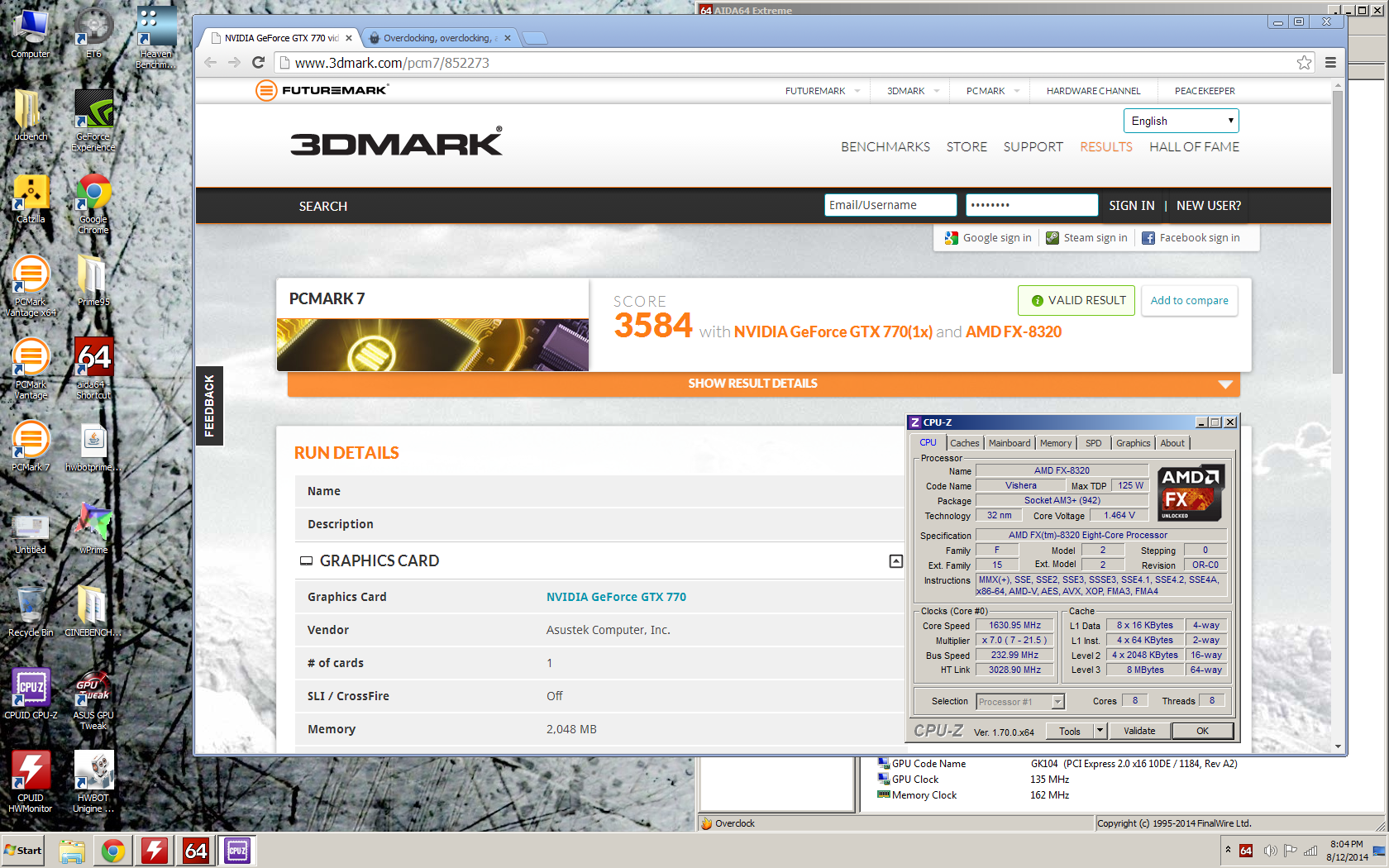
Task: Open the vertical FEEDBACK tab
Action: pos(209,406)
